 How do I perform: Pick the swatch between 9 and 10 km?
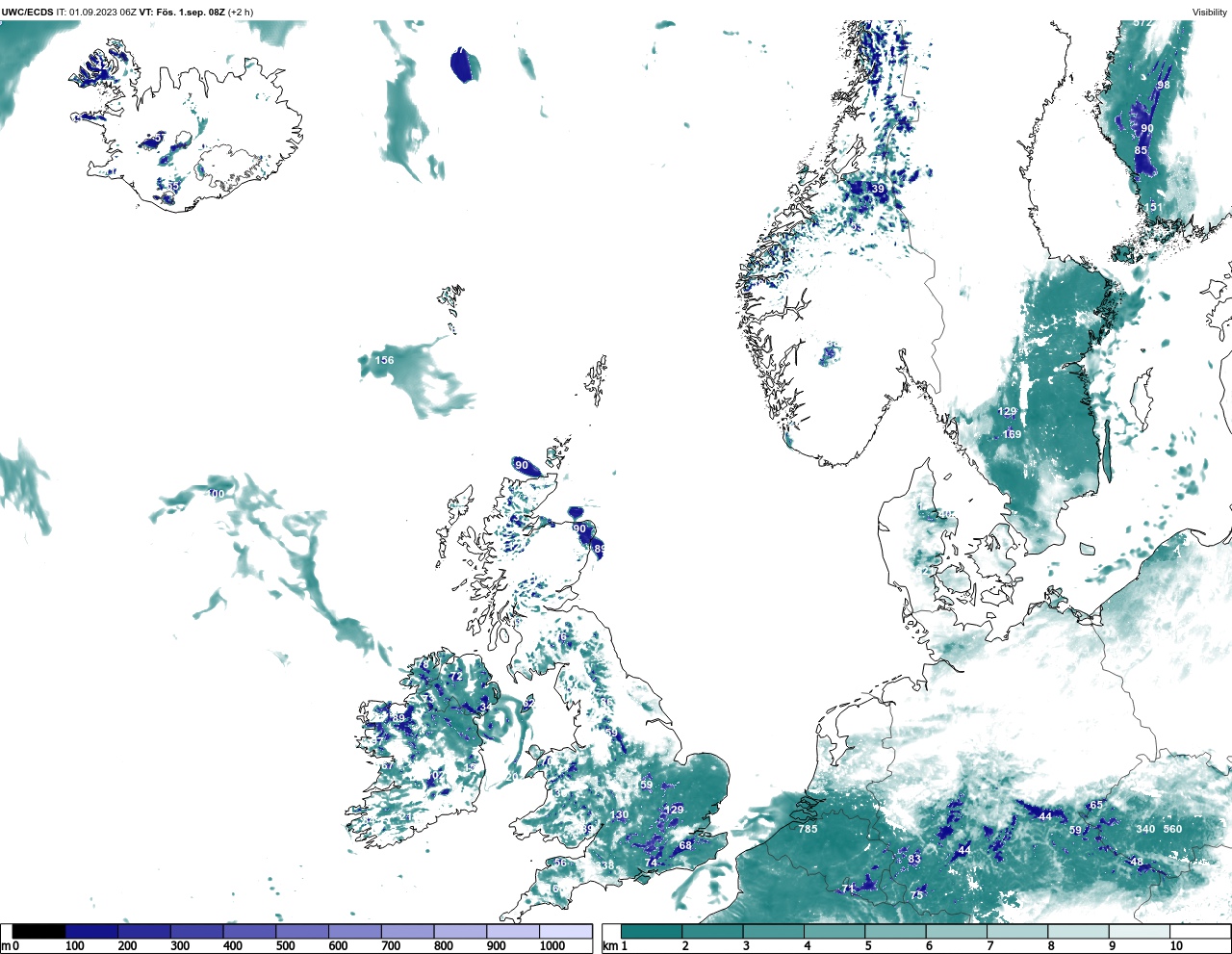coord(1139,931)
